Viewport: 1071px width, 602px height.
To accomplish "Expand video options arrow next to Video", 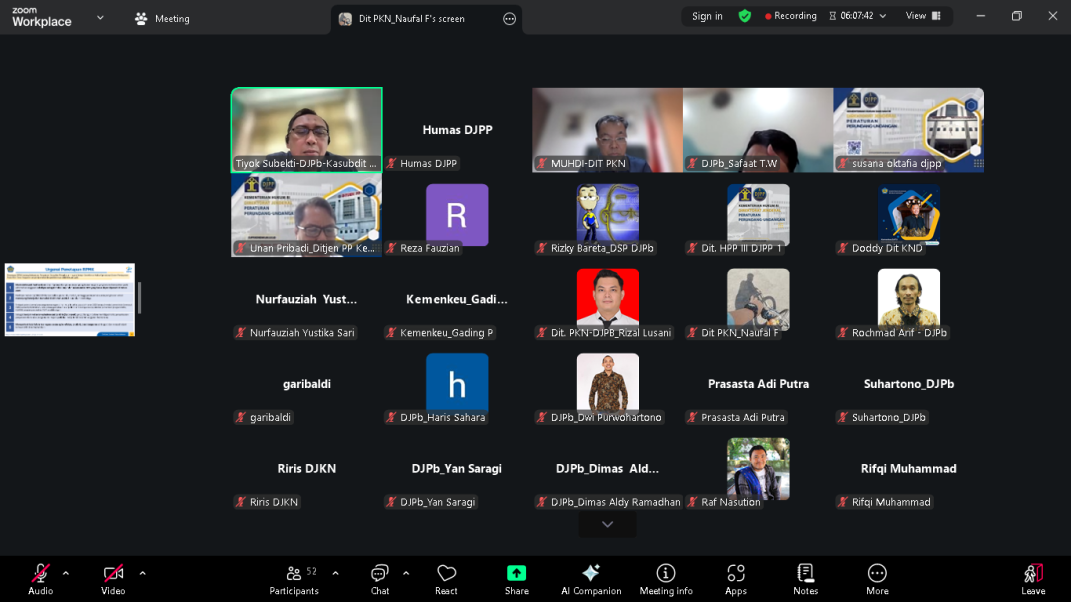I will (142, 573).
